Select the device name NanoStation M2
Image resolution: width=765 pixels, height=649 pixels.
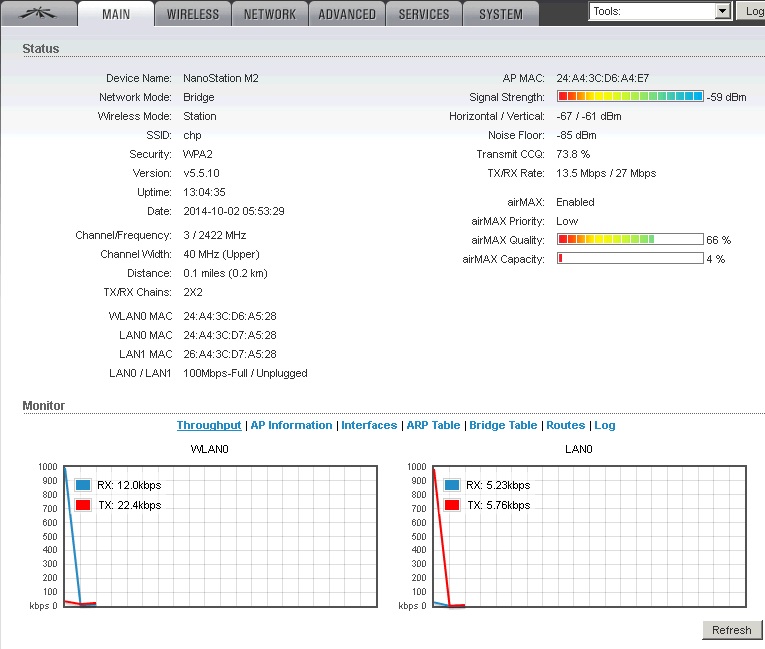point(221,78)
